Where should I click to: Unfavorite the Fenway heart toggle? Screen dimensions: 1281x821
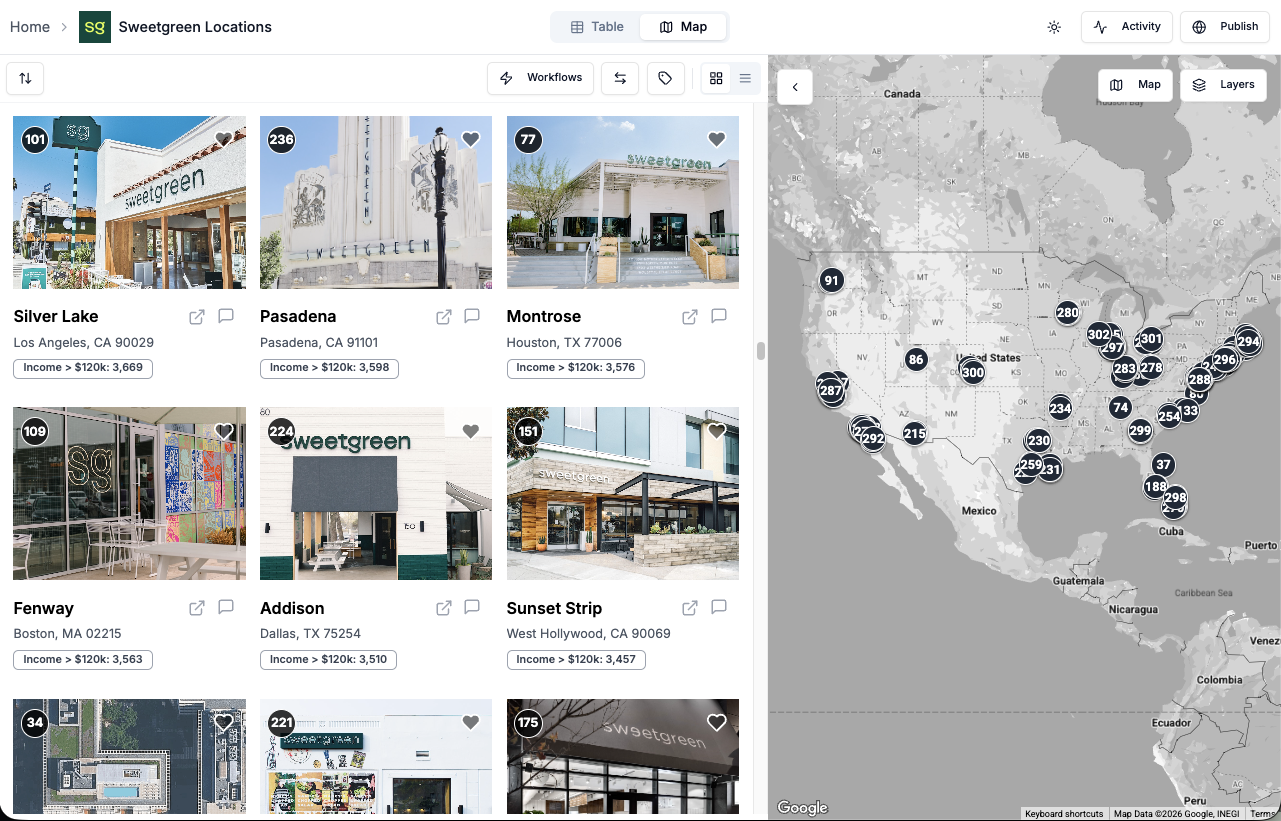click(x=223, y=431)
